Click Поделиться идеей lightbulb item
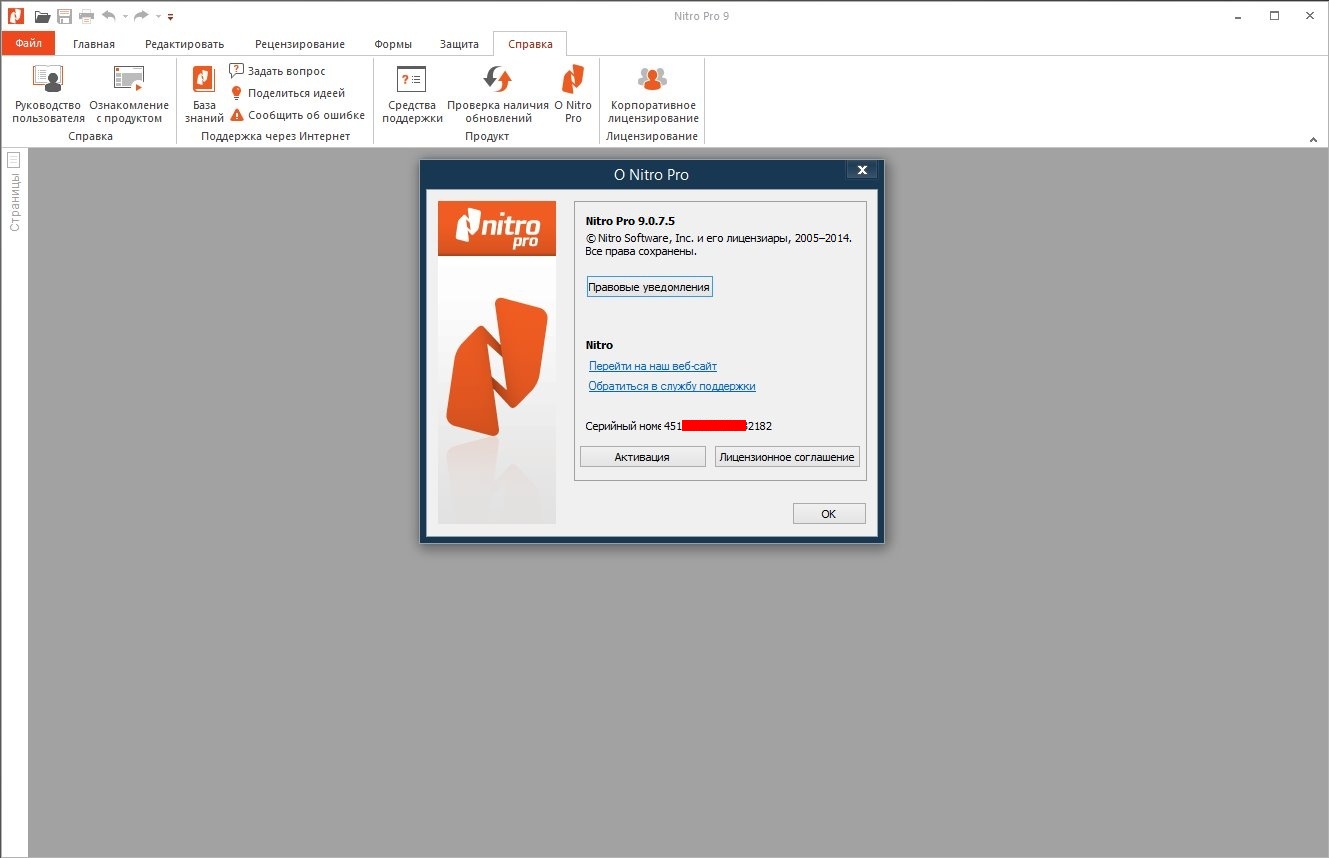1329x858 pixels. pos(288,93)
